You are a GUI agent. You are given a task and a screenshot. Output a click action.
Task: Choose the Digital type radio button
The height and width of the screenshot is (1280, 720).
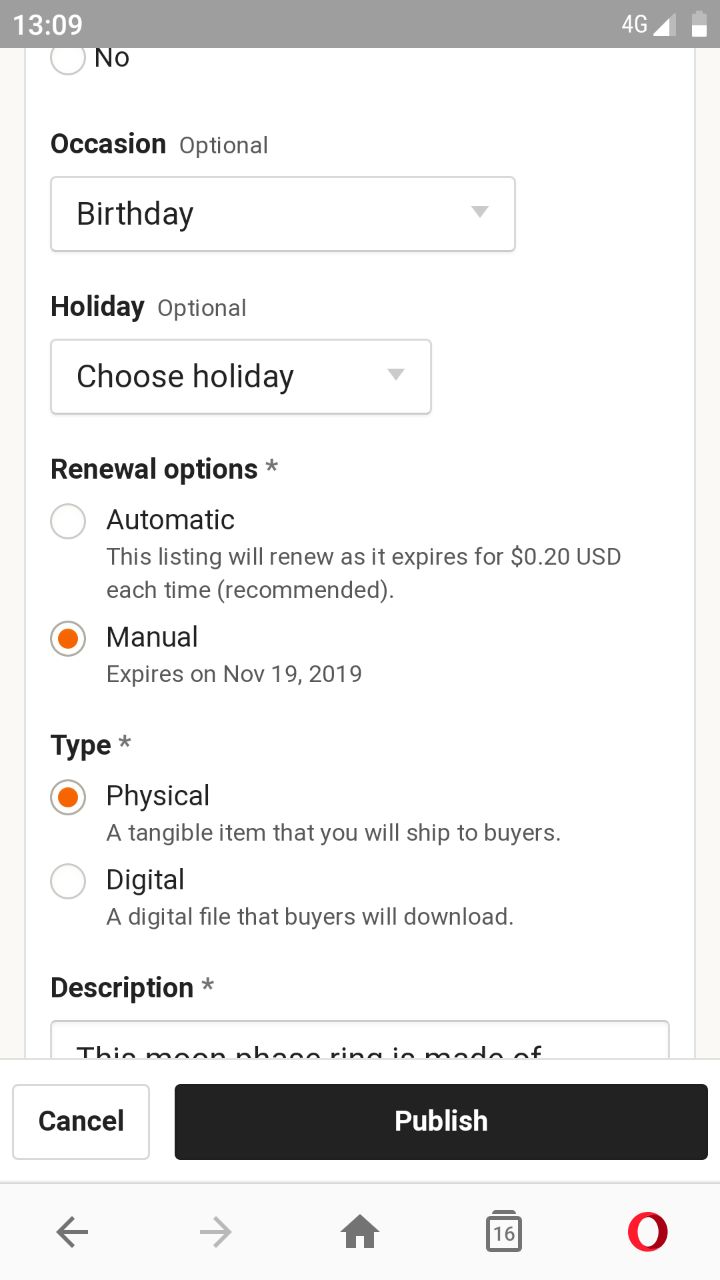pyautogui.click(x=68, y=881)
